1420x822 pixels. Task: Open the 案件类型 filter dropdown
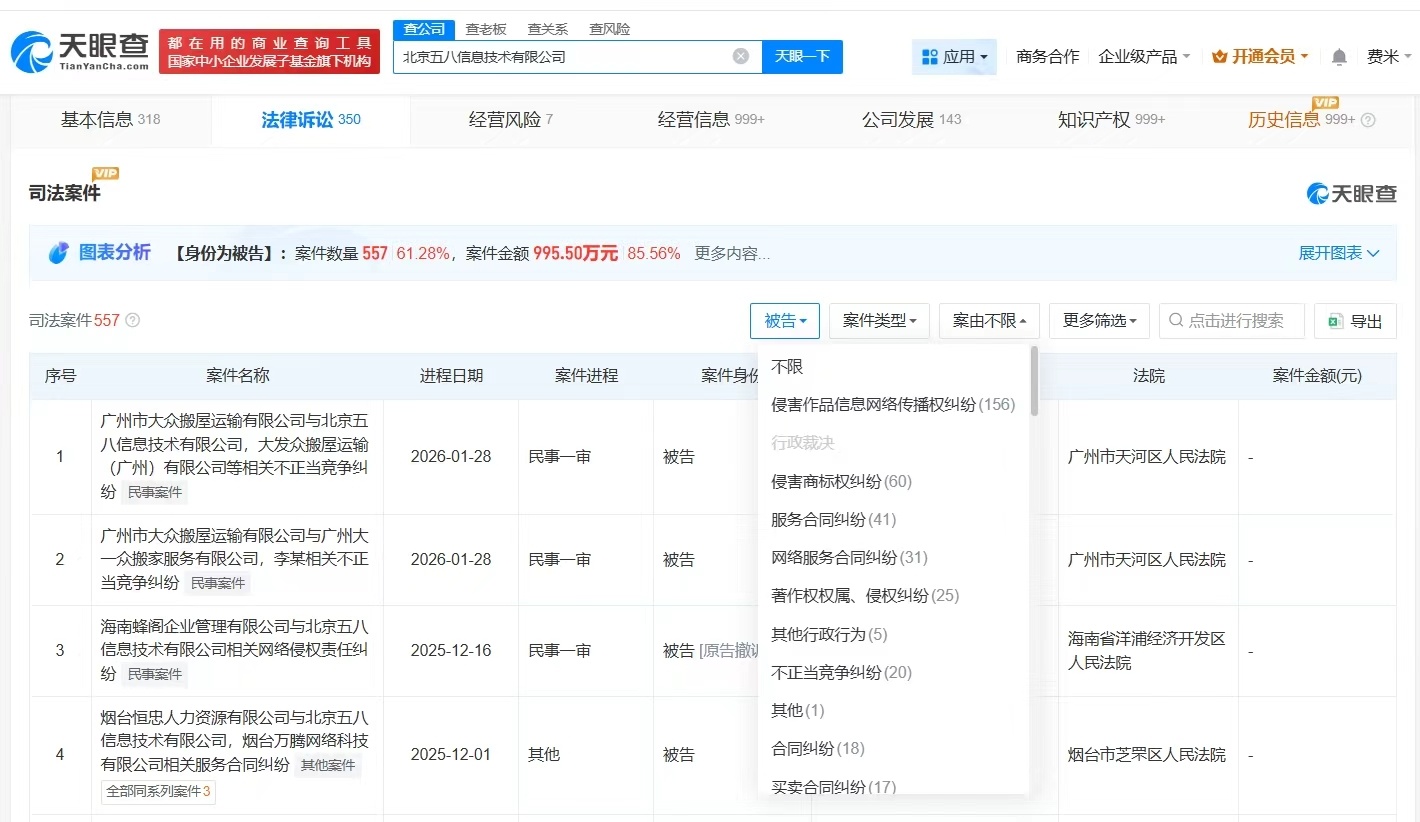point(879,321)
